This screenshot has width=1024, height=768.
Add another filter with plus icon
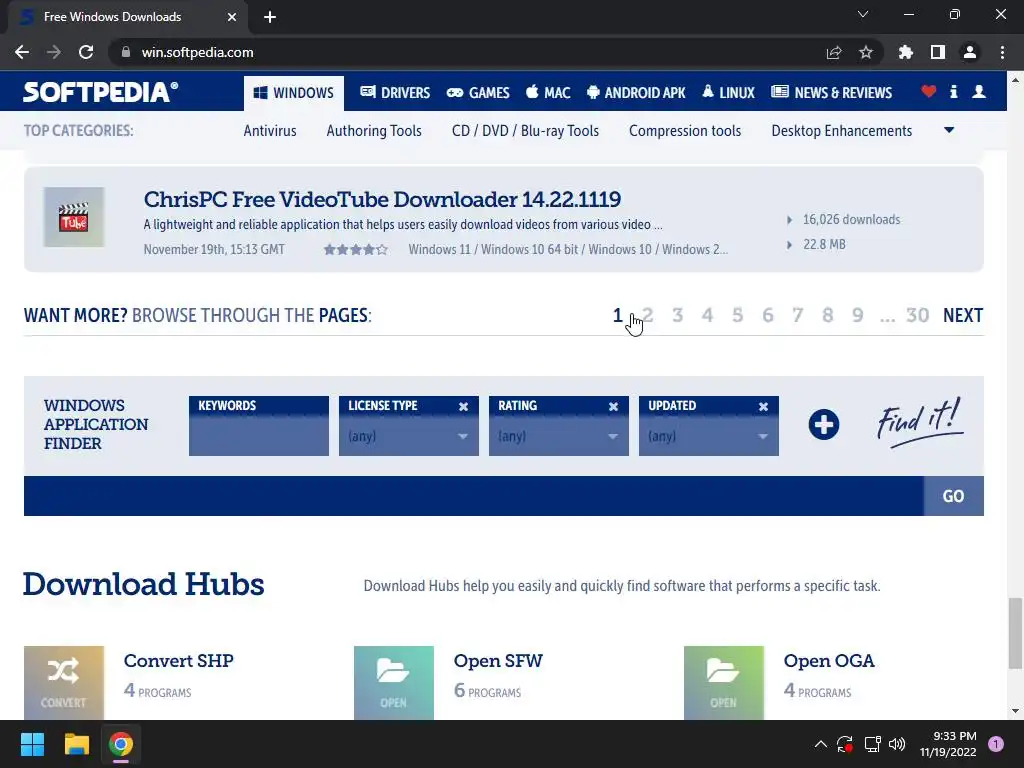tap(824, 424)
